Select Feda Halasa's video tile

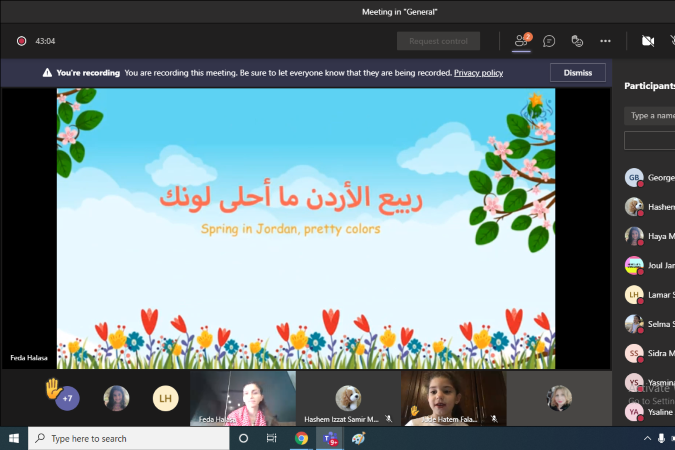(x=243, y=398)
